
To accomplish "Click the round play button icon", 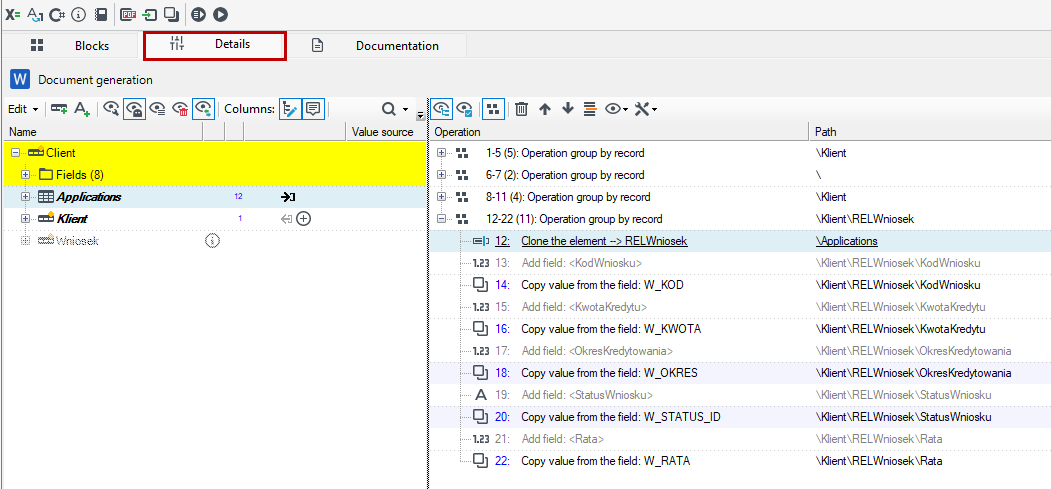I will [x=221, y=13].
